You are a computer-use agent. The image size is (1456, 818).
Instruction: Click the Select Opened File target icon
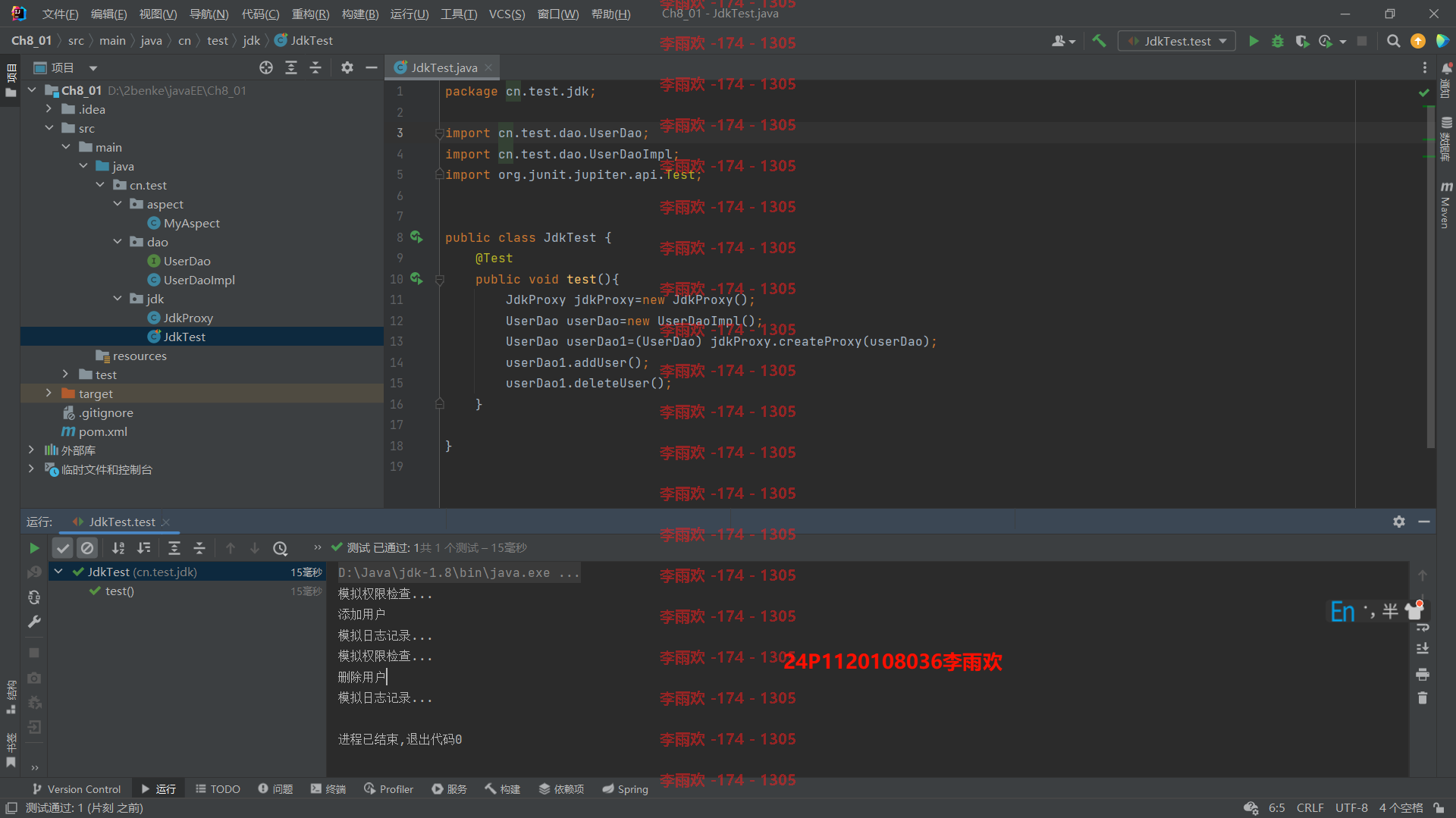(x=266, y=67)
